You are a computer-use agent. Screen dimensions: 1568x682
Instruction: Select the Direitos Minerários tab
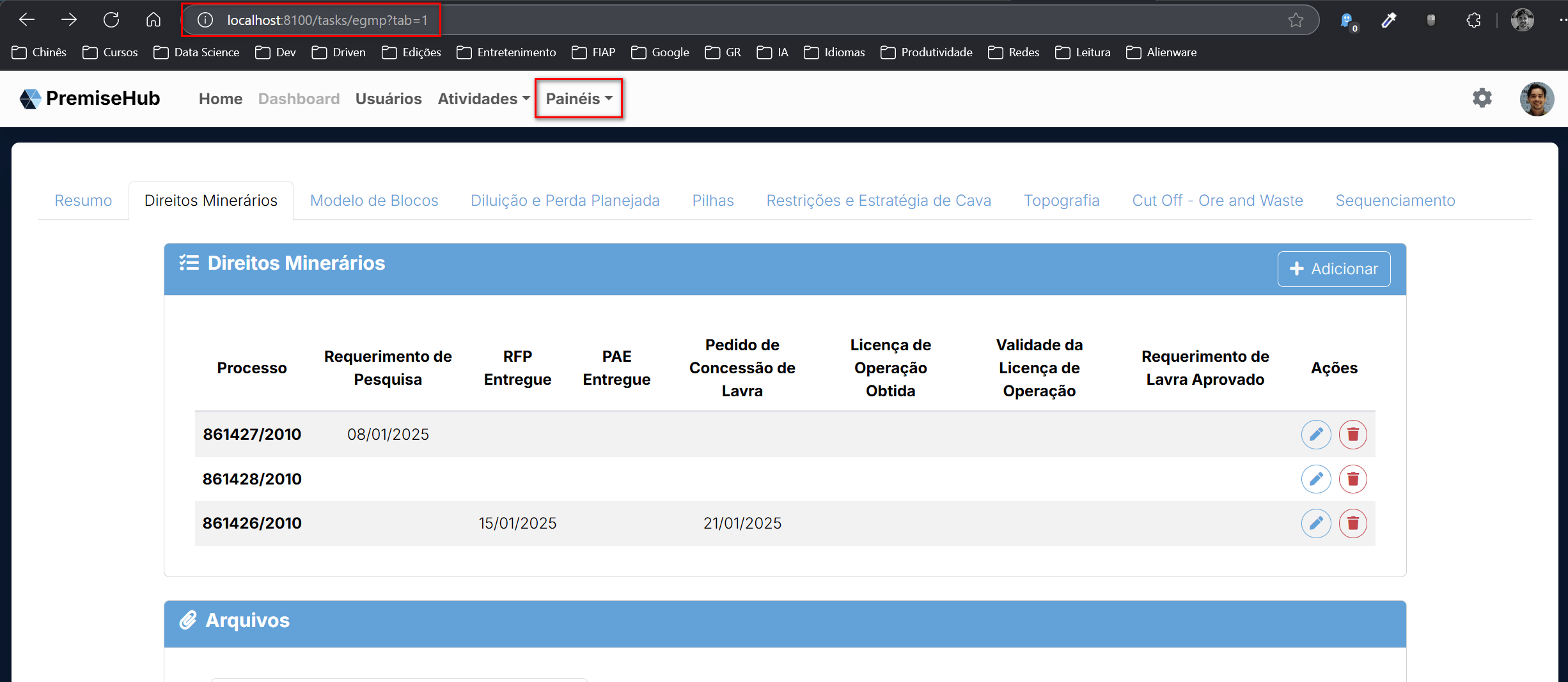pyautogui.click(x=211, y=201)
